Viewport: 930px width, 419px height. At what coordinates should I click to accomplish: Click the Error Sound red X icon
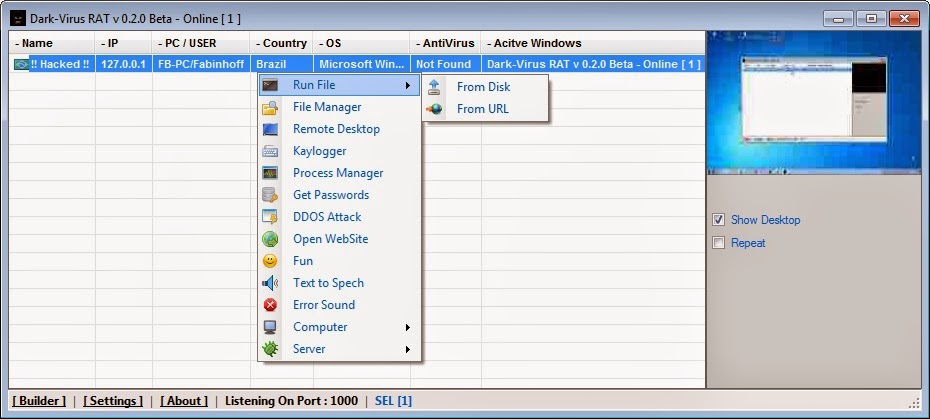(x=270, y=305)
